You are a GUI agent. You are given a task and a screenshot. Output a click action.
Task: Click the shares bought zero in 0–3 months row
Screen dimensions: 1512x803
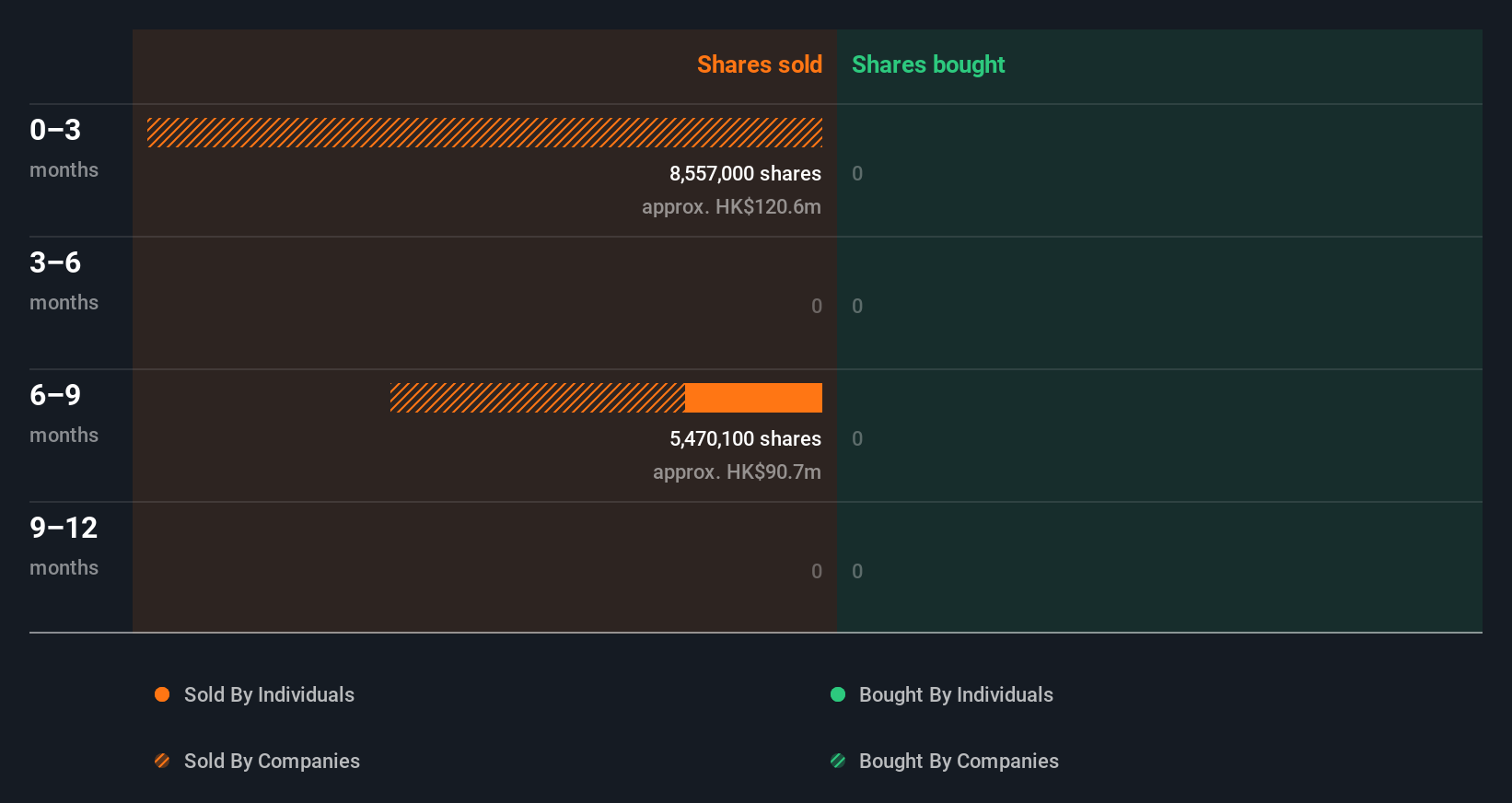(x=857, y=173)
